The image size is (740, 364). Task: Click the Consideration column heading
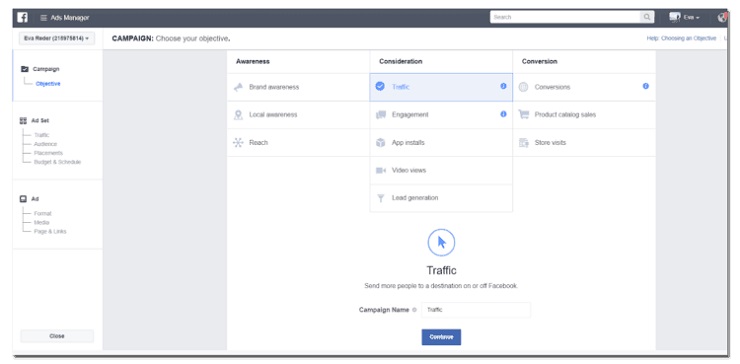tap(401, 61)
